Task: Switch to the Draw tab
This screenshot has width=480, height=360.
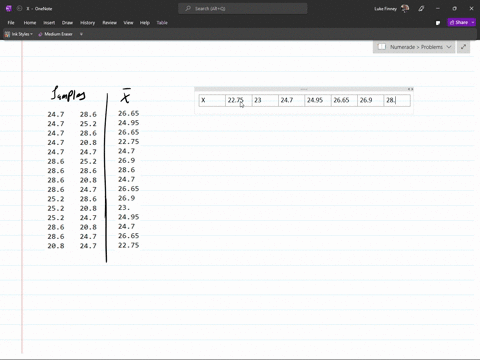Action: click(x=67, y=23)
